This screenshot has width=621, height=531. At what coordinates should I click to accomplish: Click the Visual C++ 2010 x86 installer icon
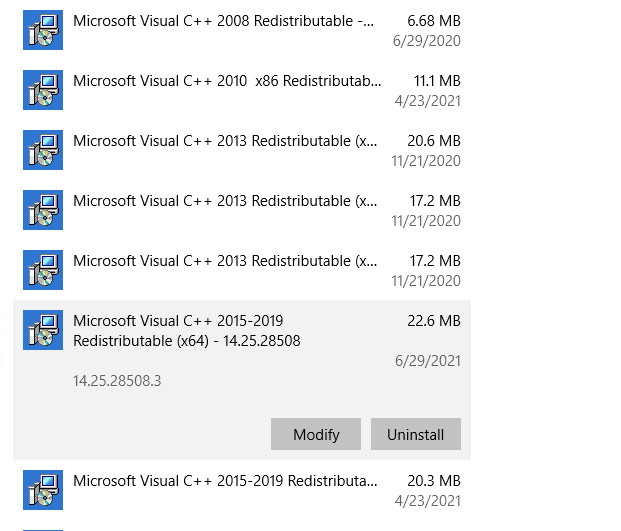[43, 90]
